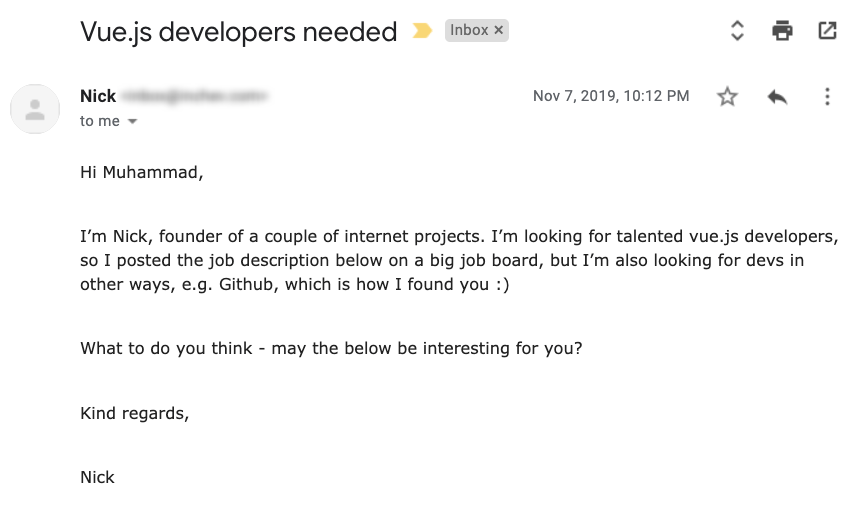Screen dimensions: 851x511
Task: Click the Nov 7, 2019 timestamp
Action: 611,96
